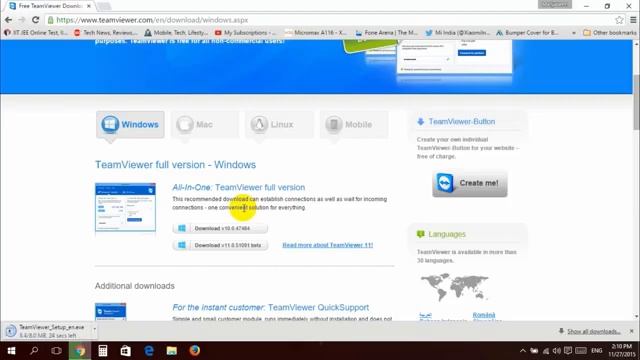
Task: Launch Calculator from the taskbar
Action: (103, 351)
